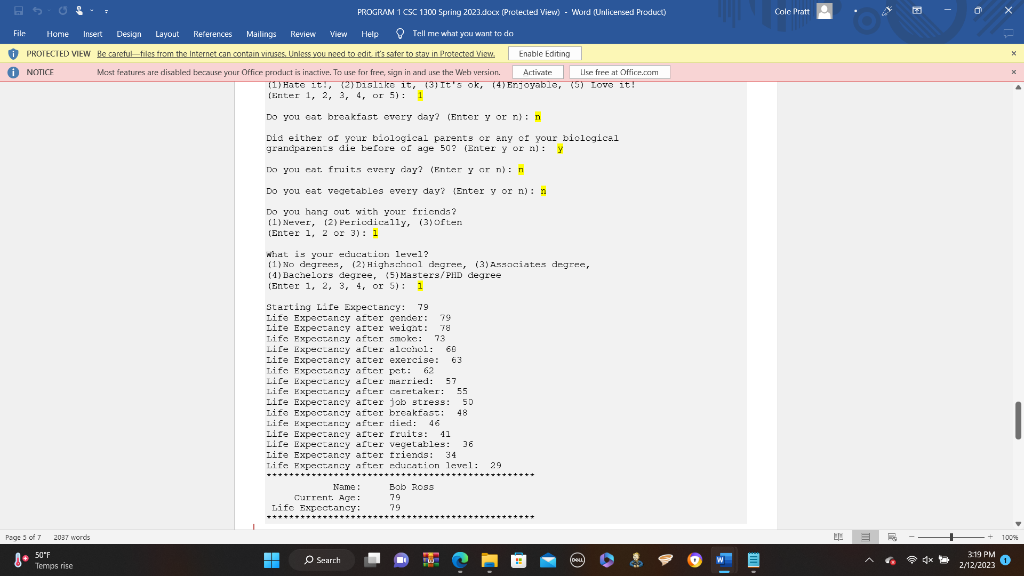The width and height of the screenshot is (1024, 576).
Task: Open the Chat app on taskbar
Action: coord(401,560)
